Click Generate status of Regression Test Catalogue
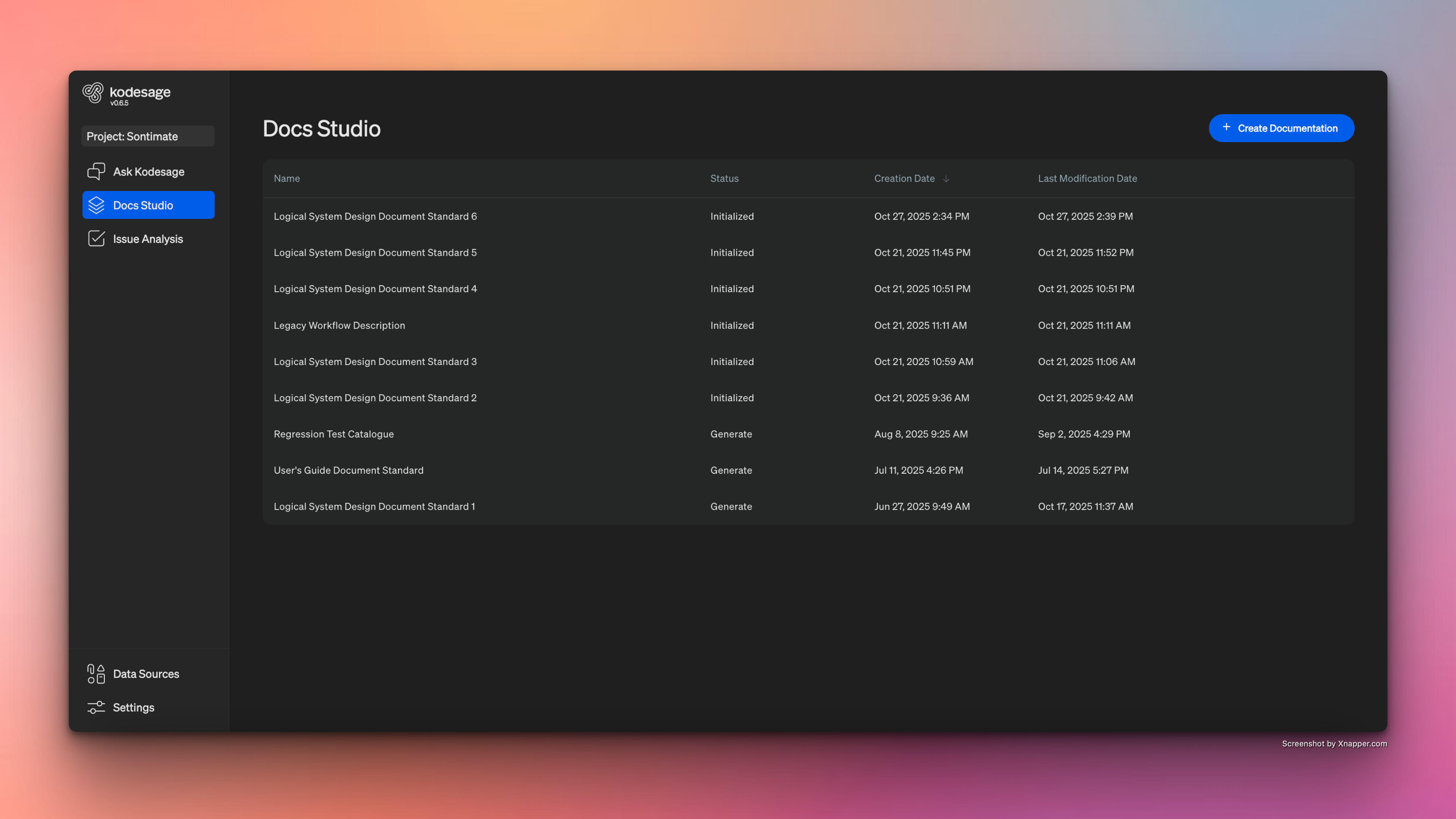 (731, 434)
